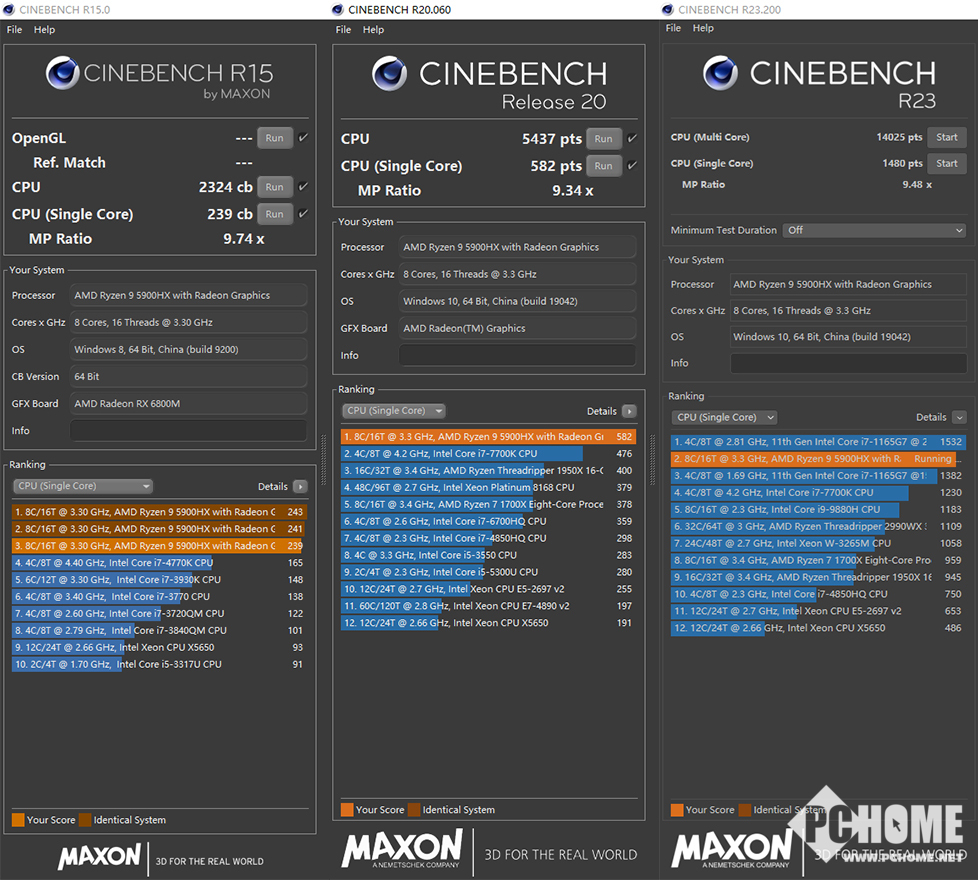Open the R15 ranking type dropdown
Image resolution: width=978 pixels, height=880 pixels.
[83, 486]
